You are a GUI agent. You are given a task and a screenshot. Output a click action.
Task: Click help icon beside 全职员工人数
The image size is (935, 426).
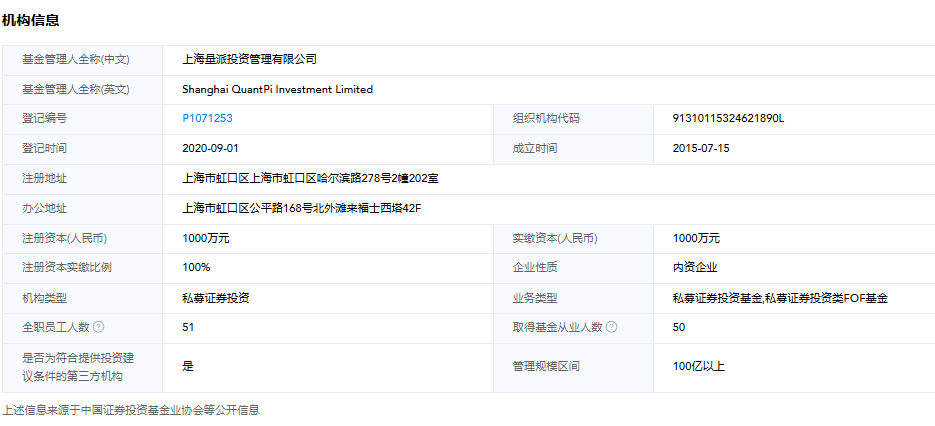tap(99, 327)
